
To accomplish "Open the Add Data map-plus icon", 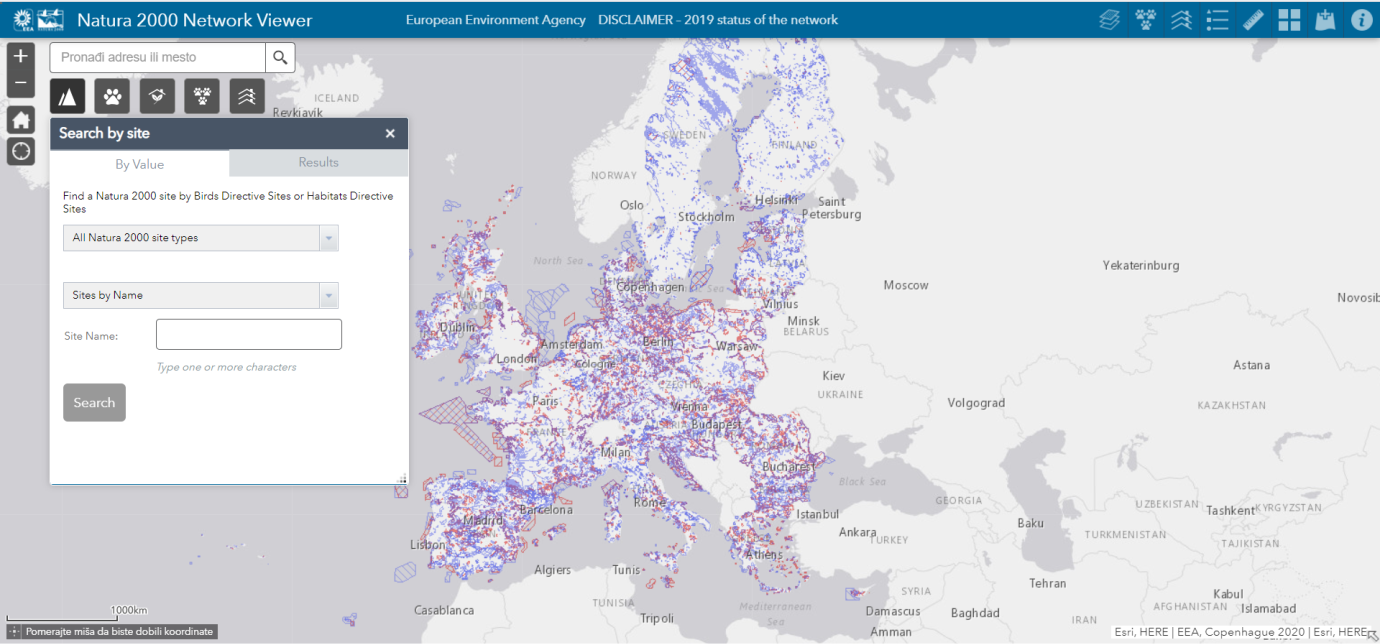I will pyautogui.click(x=1325, y=20).
